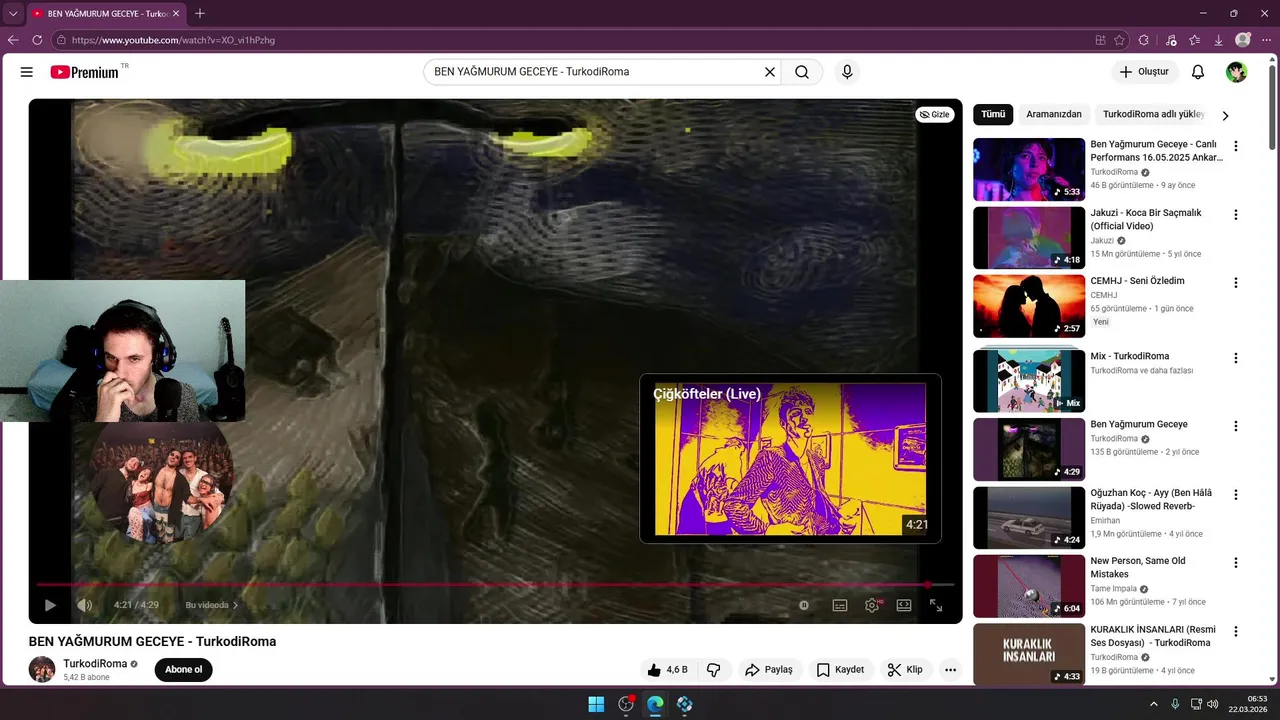Screen dimensions: 1280x720
Task: Open browser settings ellipsis menu
Action: coord(1266,40)
